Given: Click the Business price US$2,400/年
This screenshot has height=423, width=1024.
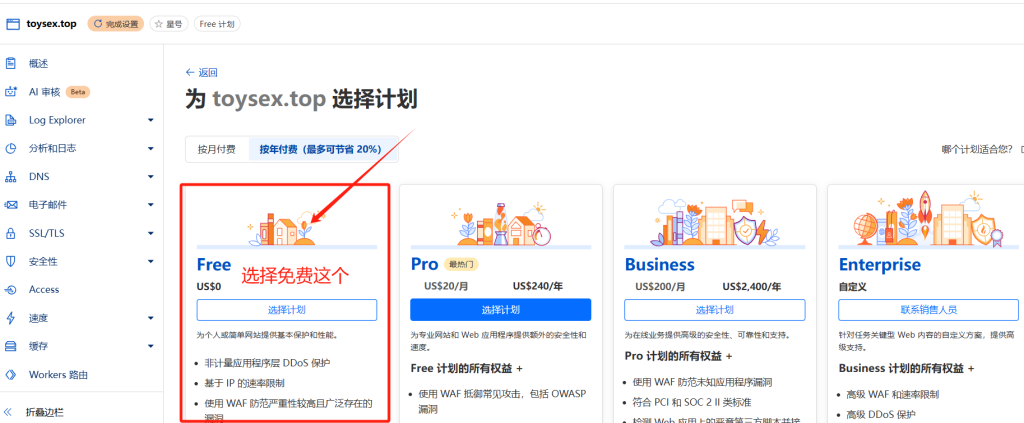Looking at the screenshot, I should (x=753, y=286).
